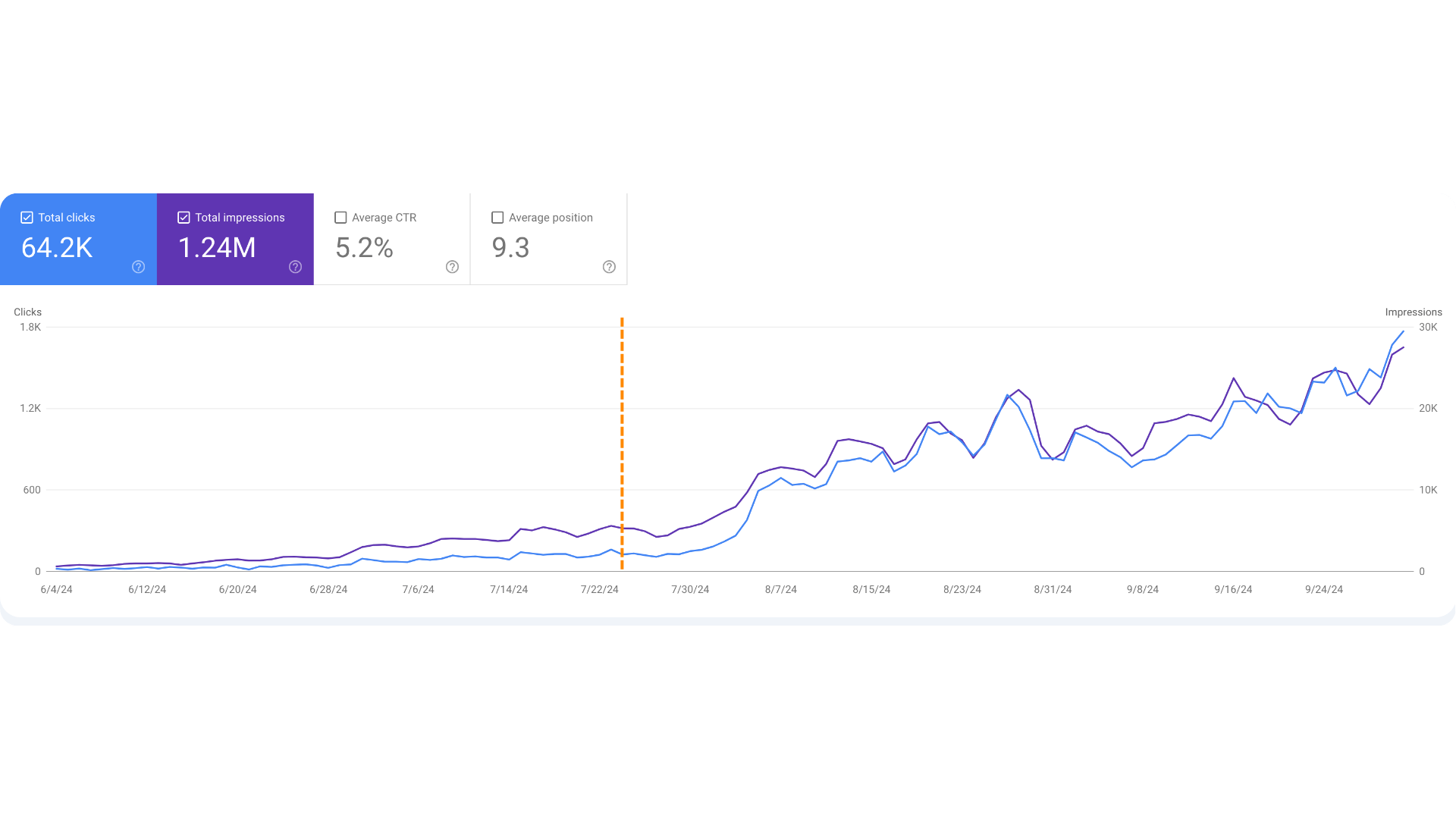1456x819 pixels.
Task: Open help icon on Total clicks card
Action: 138,267
